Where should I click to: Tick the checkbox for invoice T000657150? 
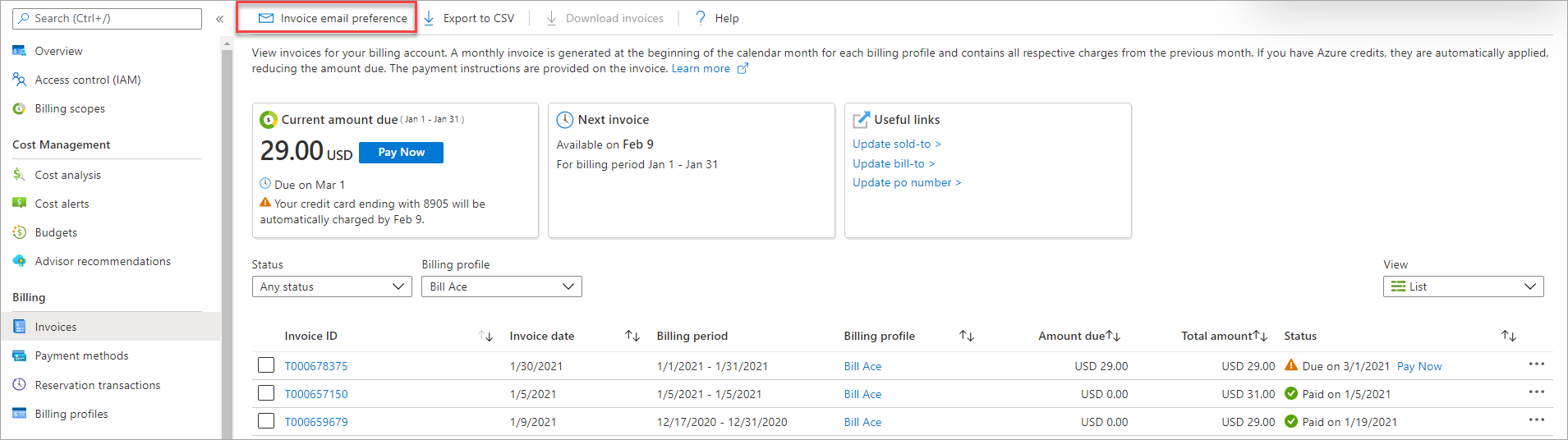pyautogui.click(x=266, y=393)
